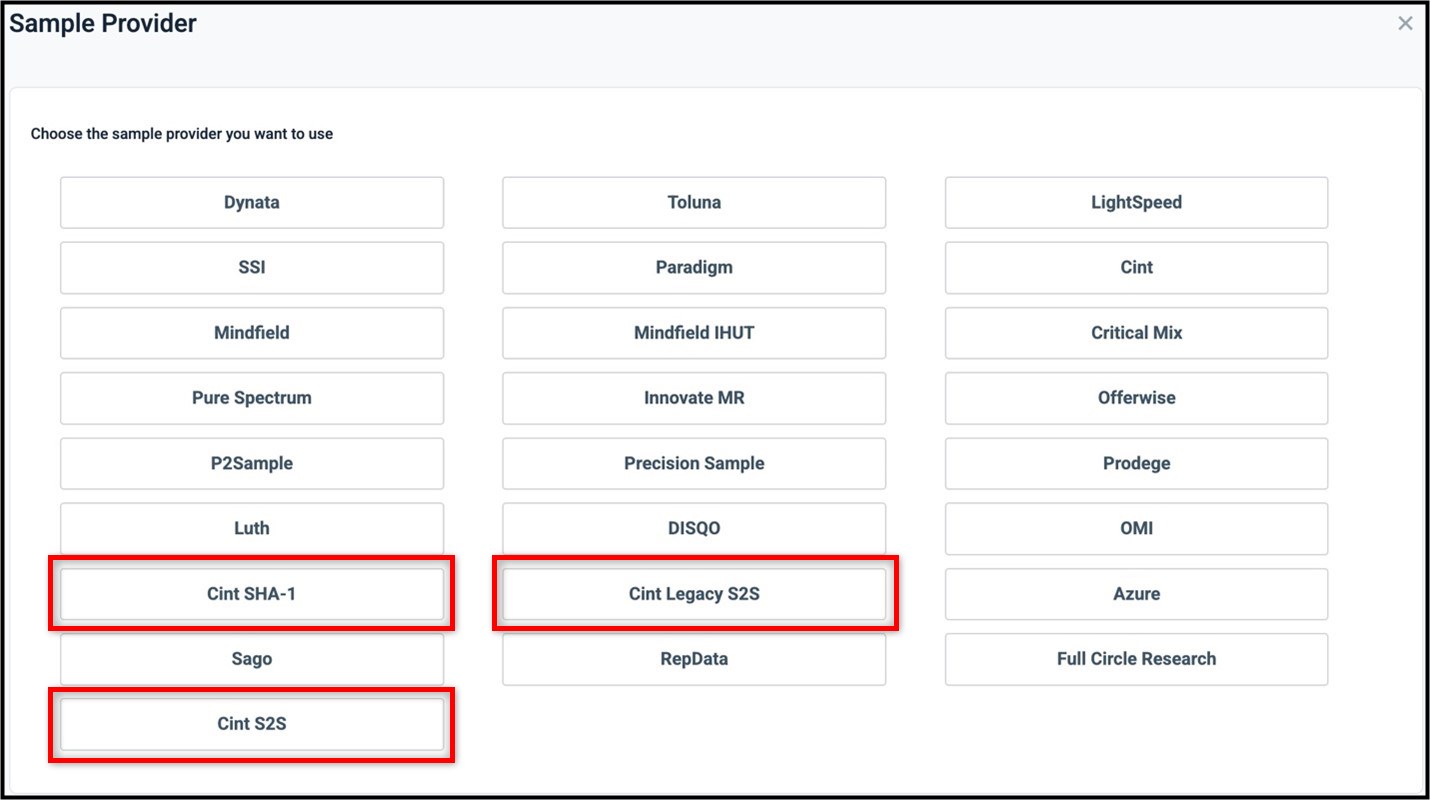Choose Pure Spectrum as provider
The image size is (1430, 800).
point(251,398)
